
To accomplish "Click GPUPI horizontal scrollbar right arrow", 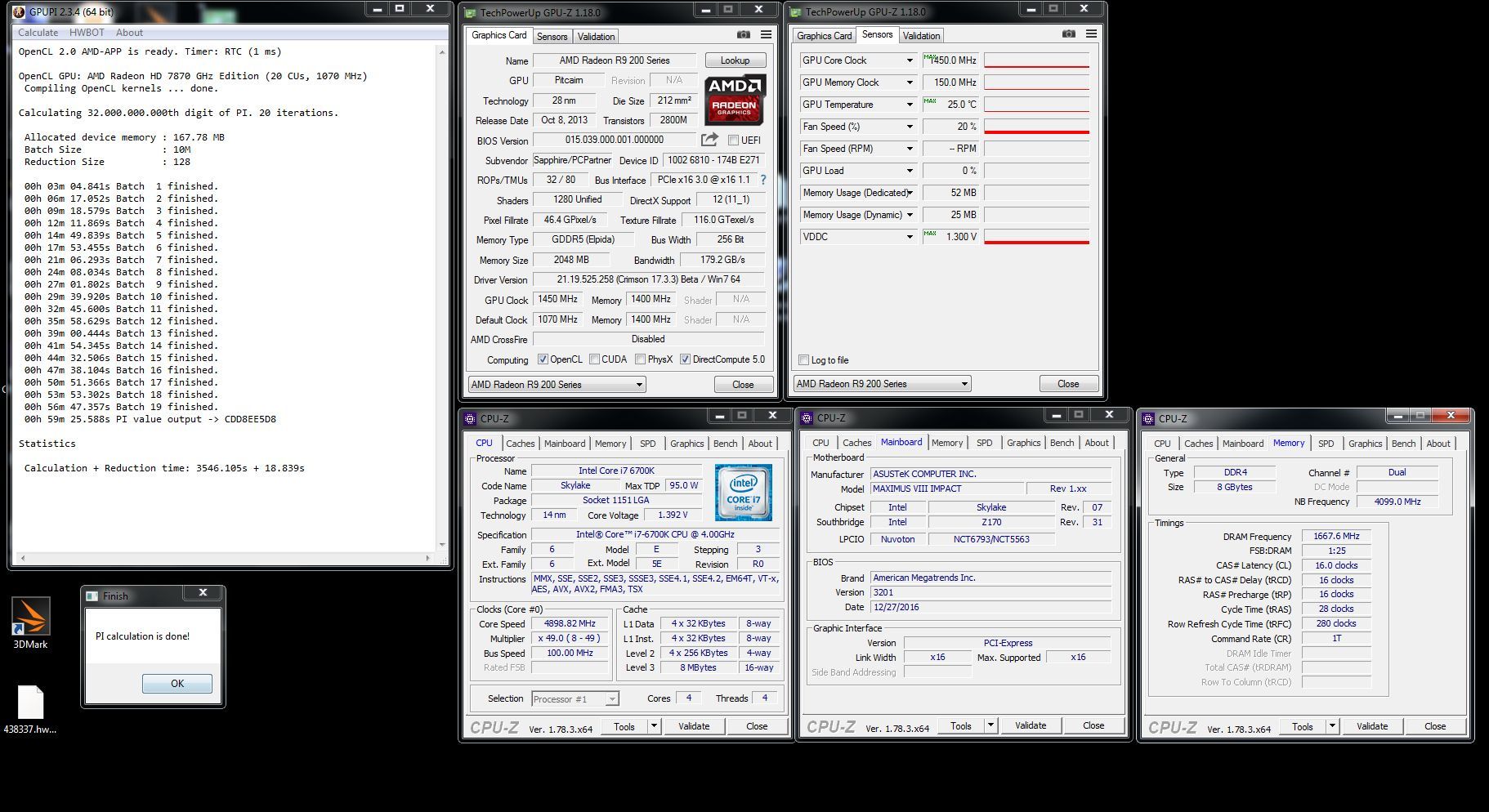I will [x=427, y=558].
